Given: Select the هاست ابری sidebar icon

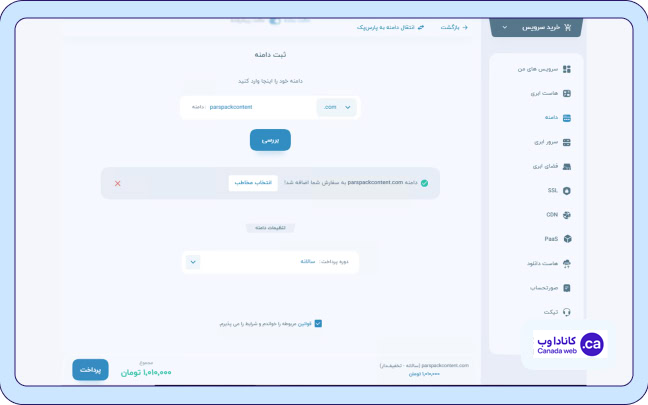Looking at the screenshot, I should pos(566,94).
